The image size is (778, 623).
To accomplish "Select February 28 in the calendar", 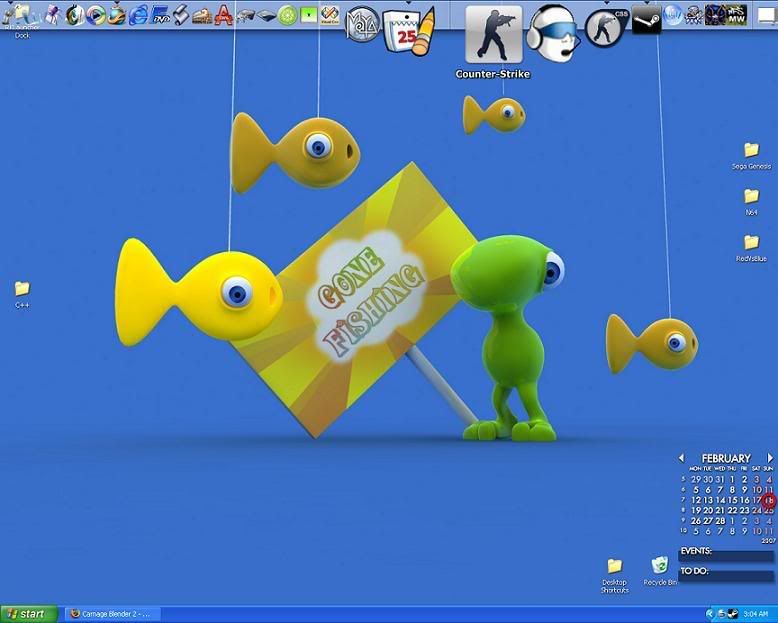I will point(720,521).
